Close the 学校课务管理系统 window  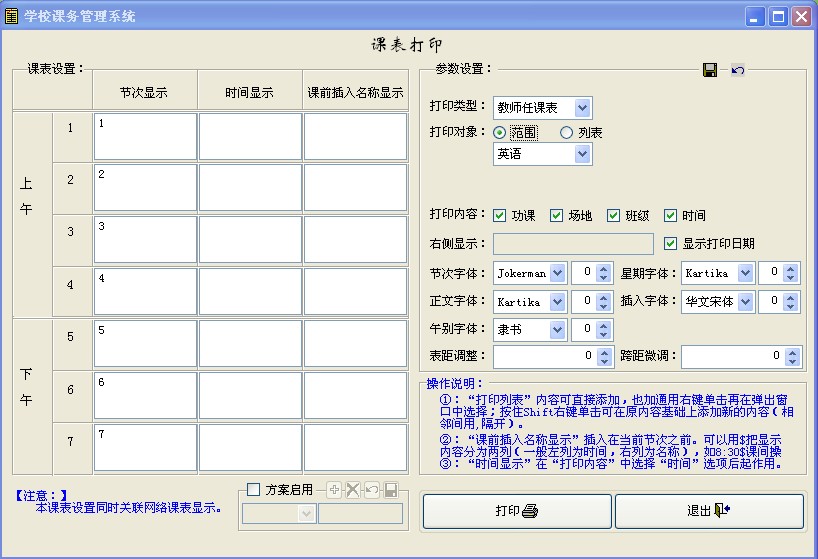(801, 17)
